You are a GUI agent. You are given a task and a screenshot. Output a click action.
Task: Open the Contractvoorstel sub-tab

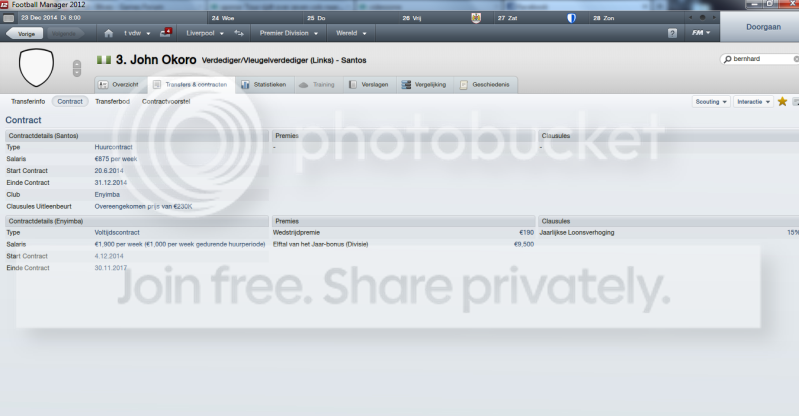[x=166, y=101]
